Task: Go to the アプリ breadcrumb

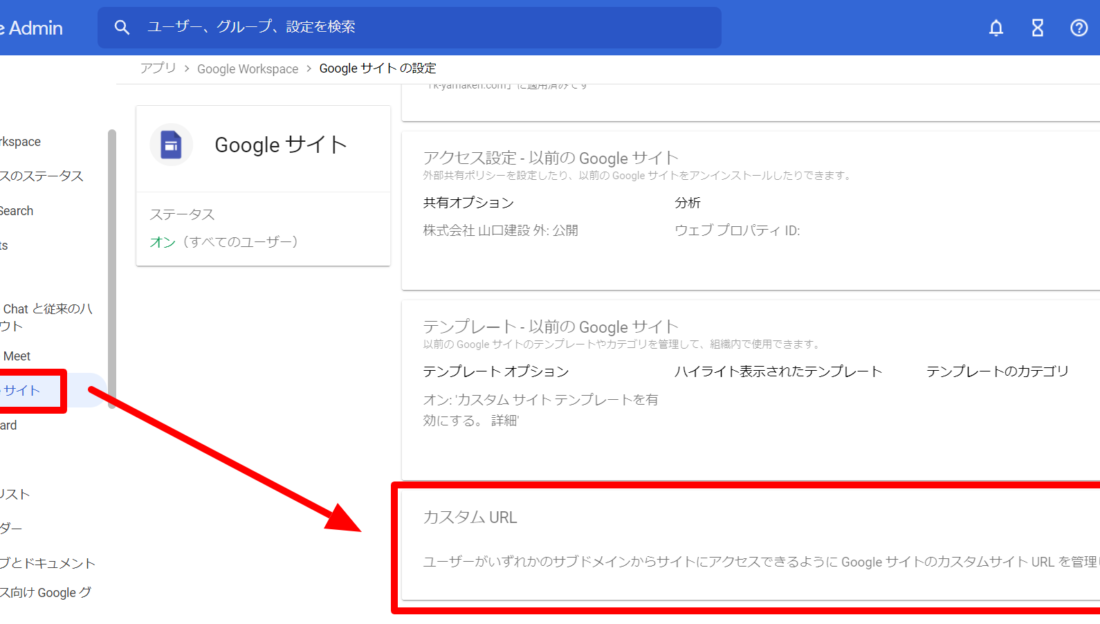Action: pos(158,68)
